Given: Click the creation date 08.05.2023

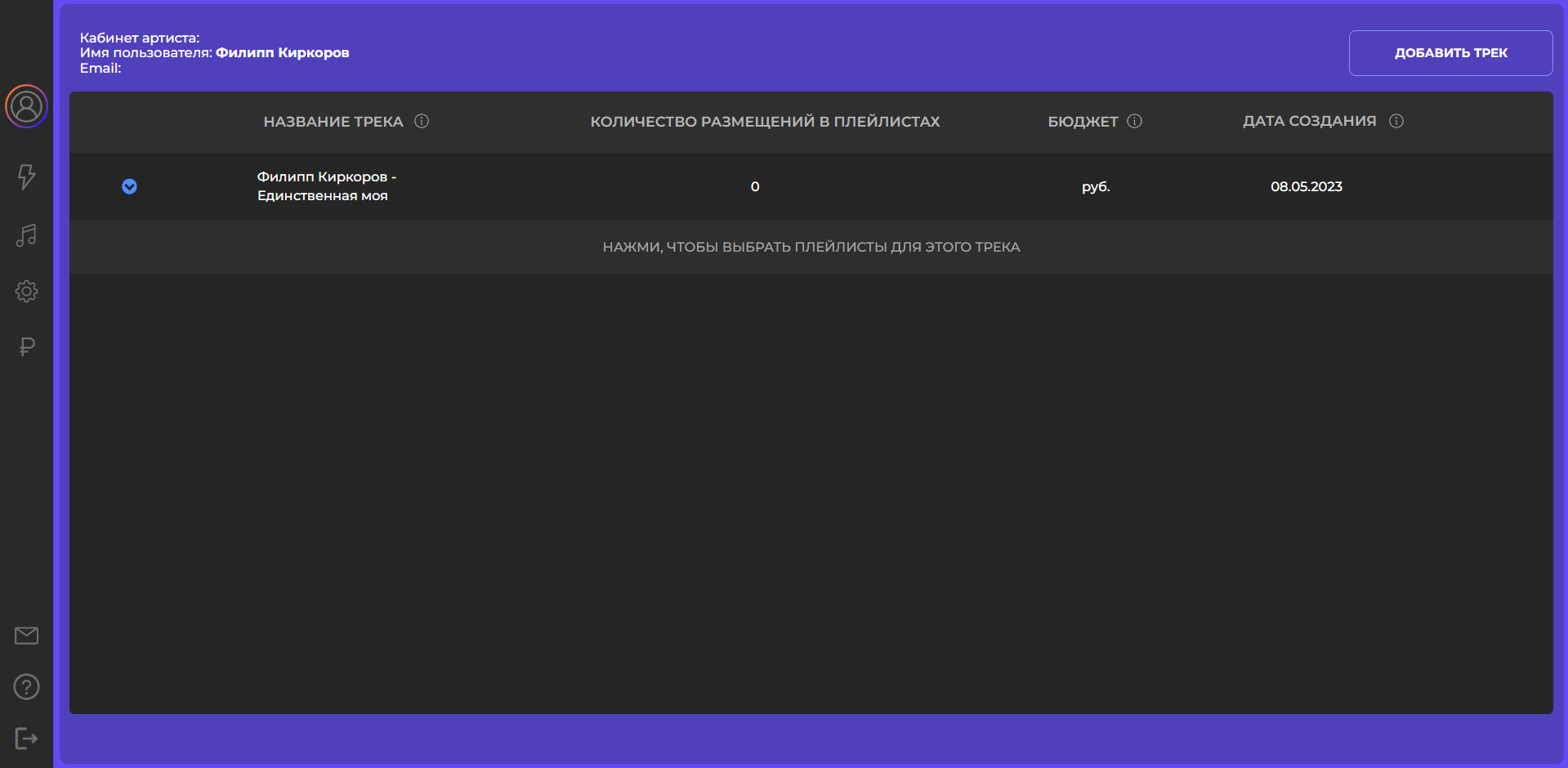Looking at the screenshot, I should [x=1307, y=186].
